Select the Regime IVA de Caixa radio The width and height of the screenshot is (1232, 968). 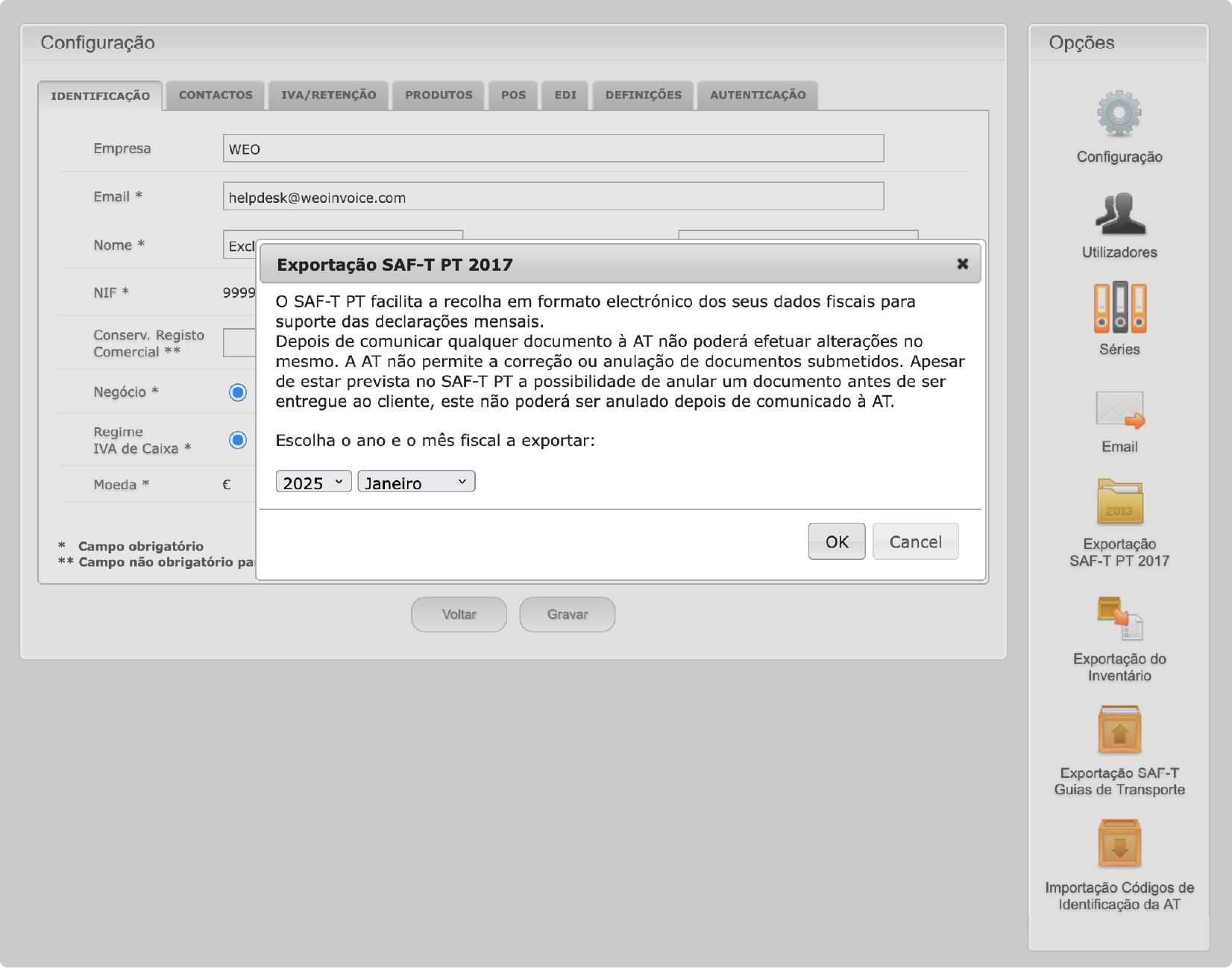[238, 440]
